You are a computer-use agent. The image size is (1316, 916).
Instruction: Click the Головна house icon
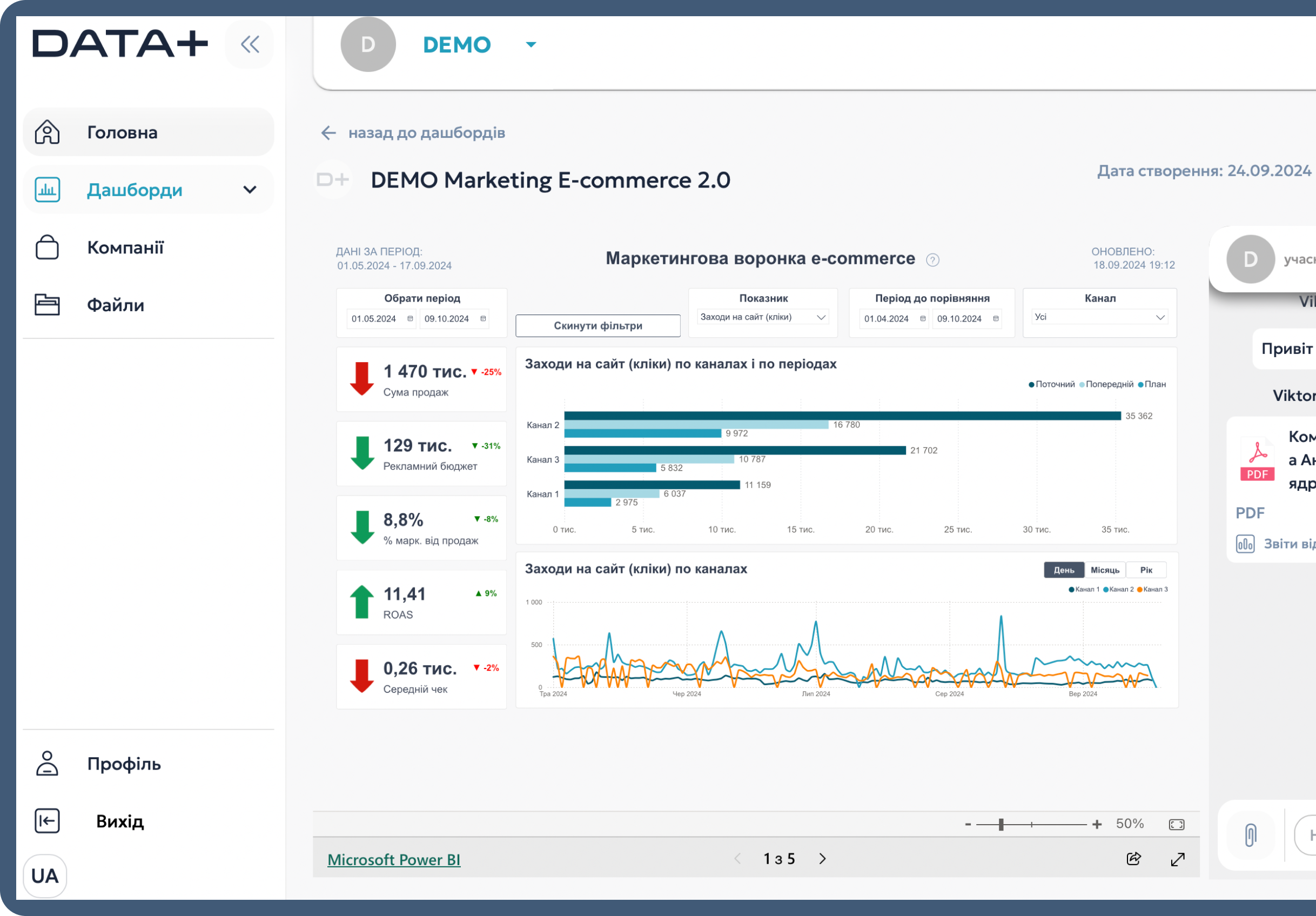pyautogui.click(x=47, y=132)
